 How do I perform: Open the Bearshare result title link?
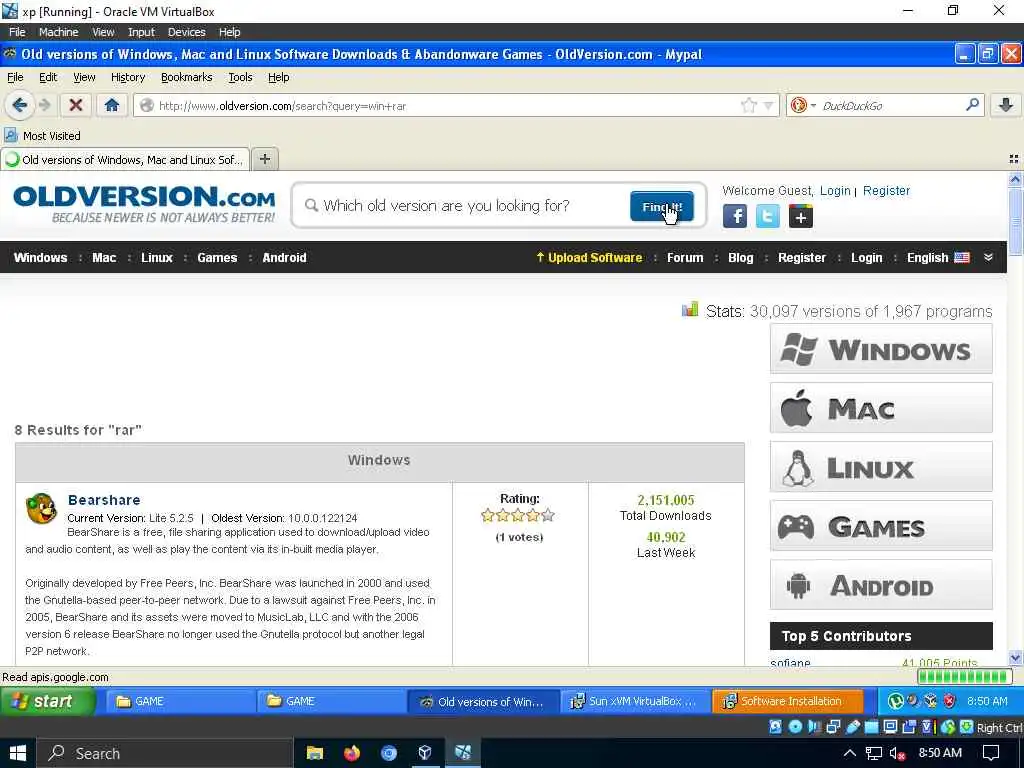(104, 500)
